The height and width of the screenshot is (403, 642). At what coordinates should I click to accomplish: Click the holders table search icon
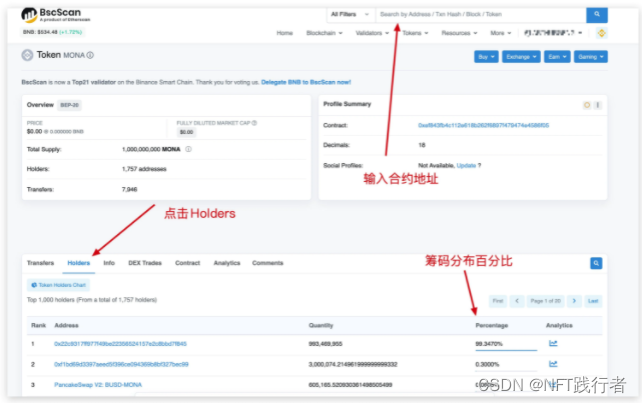[x=596, y=263]
